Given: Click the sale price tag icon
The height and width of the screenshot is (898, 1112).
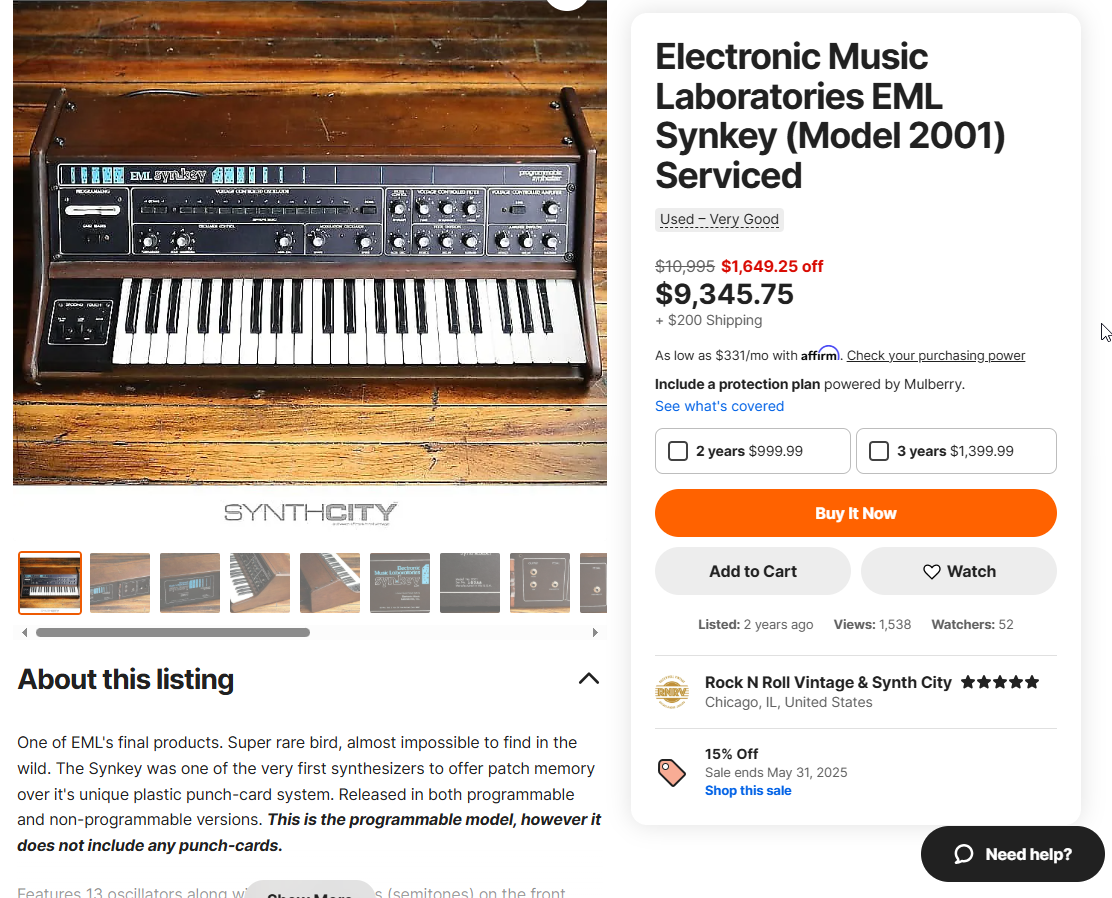Looking at the screenshot, I should coord(672,772).
